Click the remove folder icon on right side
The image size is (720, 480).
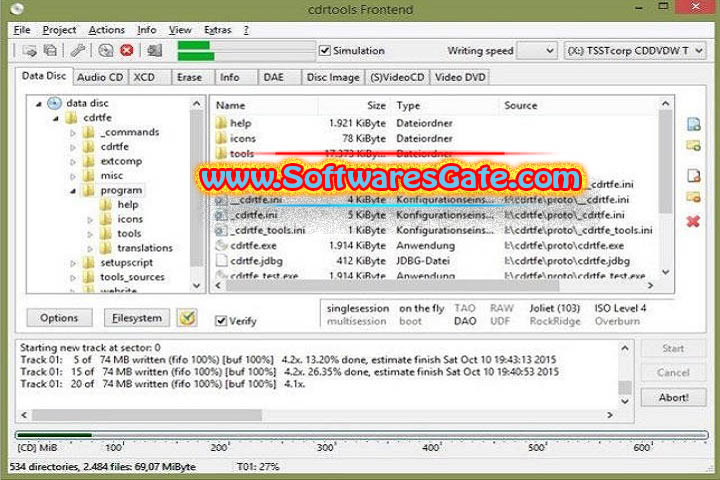pyautogui.click(x=693, y=198)
